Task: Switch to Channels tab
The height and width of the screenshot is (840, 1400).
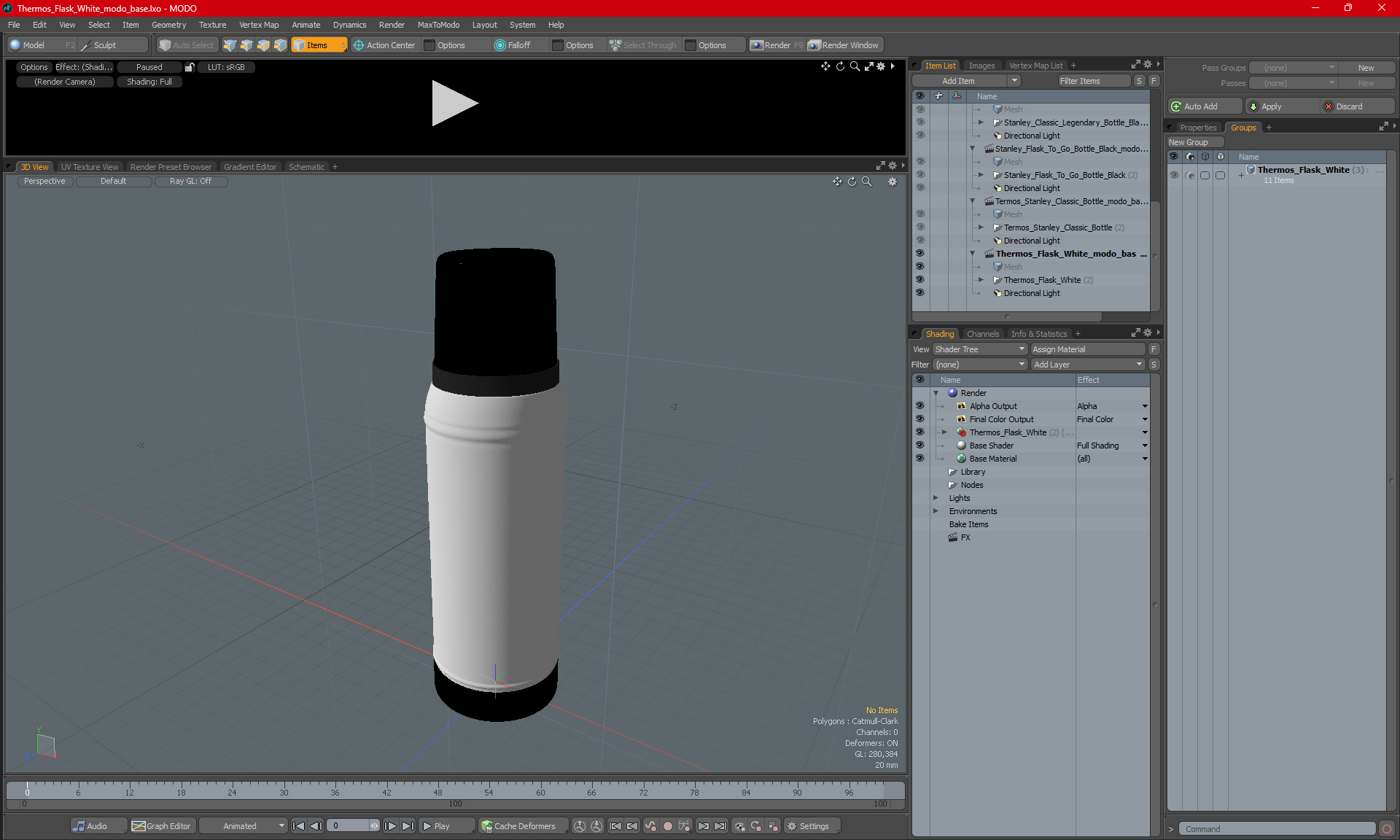Action: coord(983,334)
